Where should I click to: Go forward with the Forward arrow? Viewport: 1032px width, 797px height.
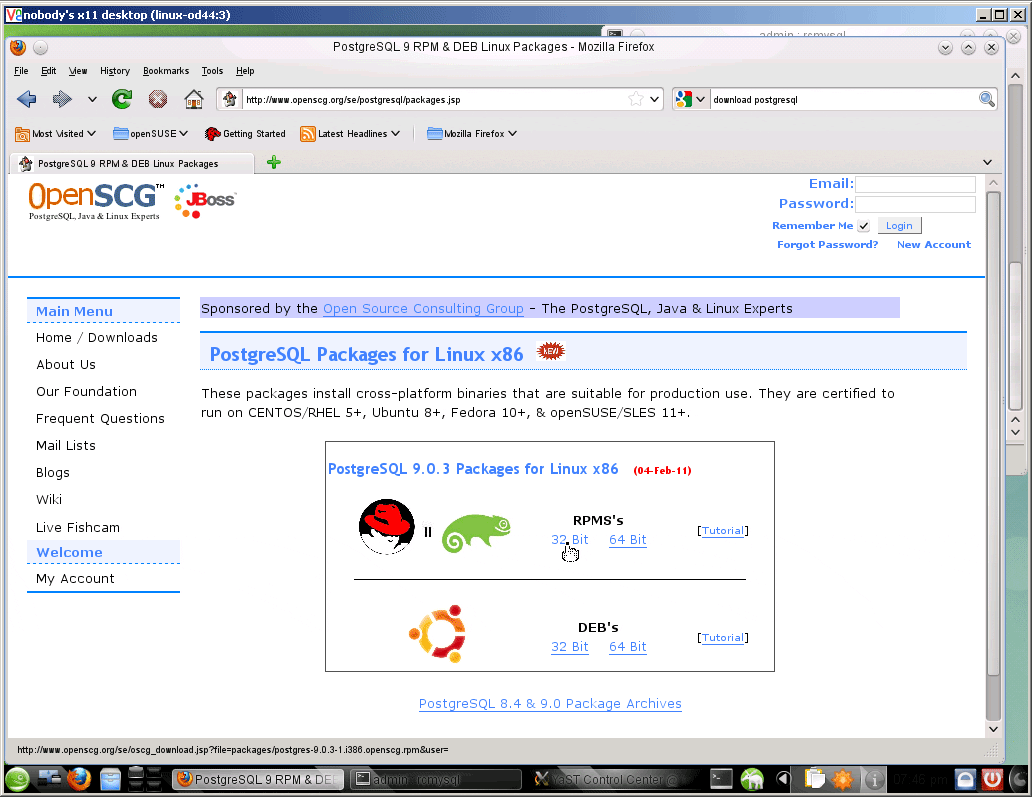pos(63,99)
